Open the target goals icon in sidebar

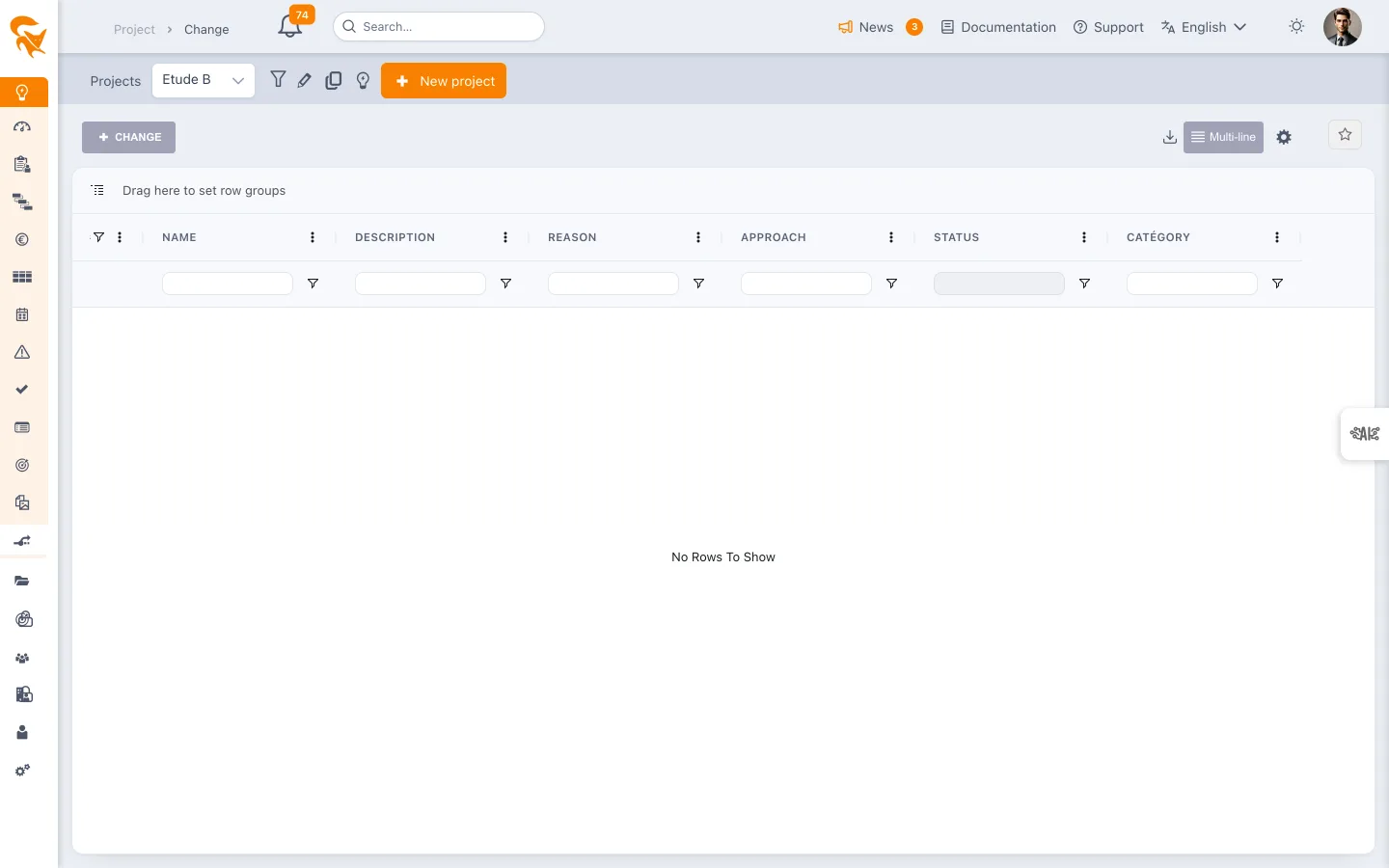22,465
